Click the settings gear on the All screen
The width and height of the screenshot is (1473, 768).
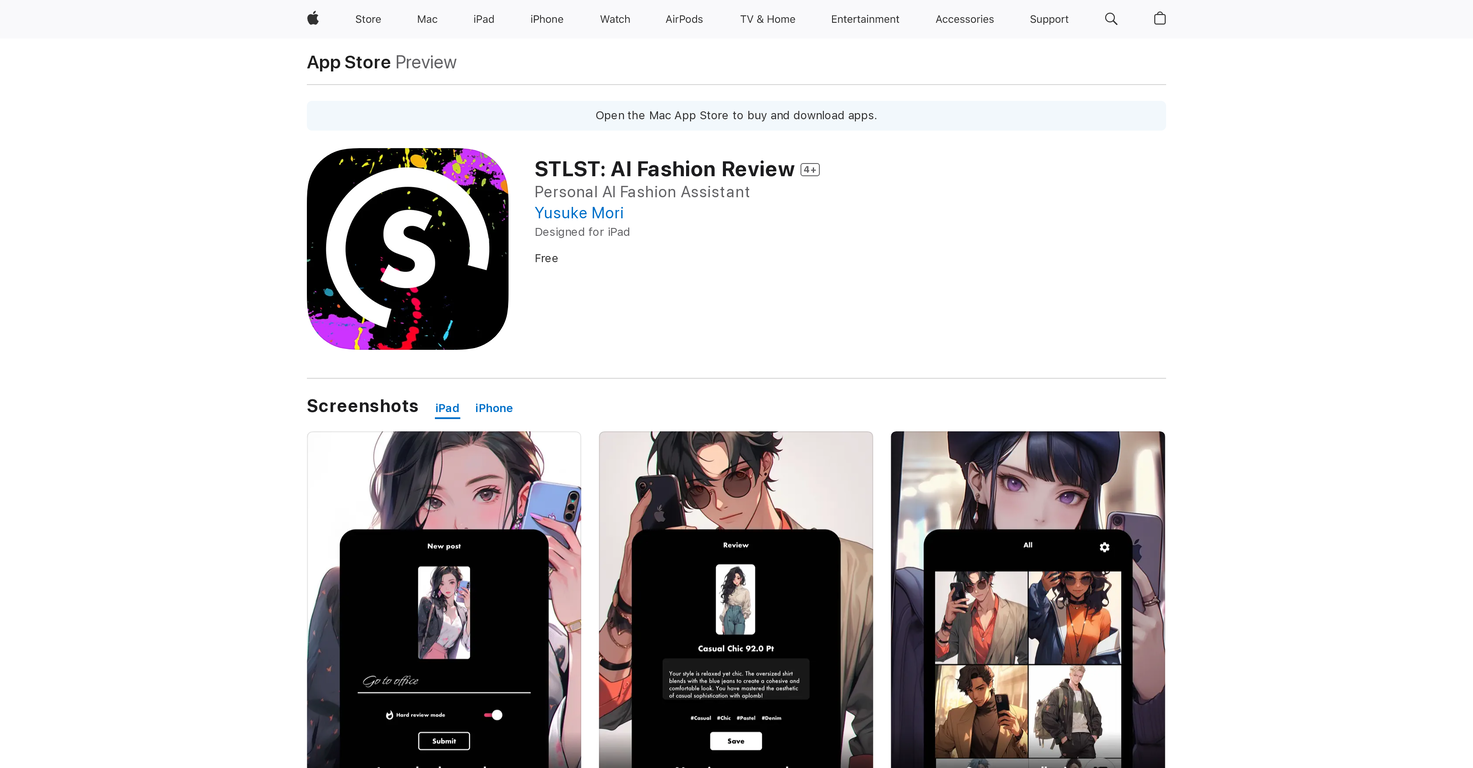click(x=1104, y=547)
